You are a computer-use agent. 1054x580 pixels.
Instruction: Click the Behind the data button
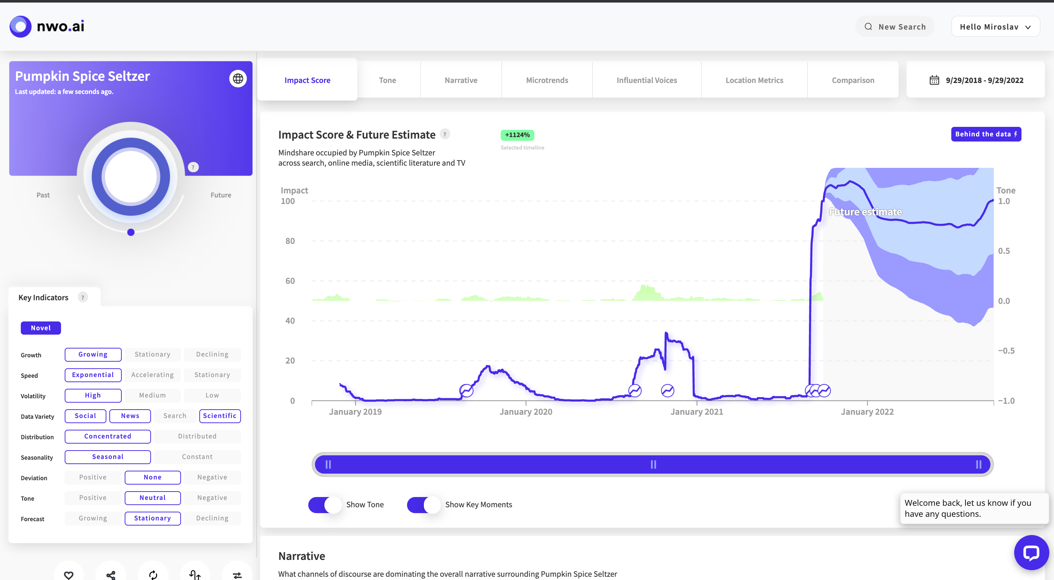(x=986, y=134)
